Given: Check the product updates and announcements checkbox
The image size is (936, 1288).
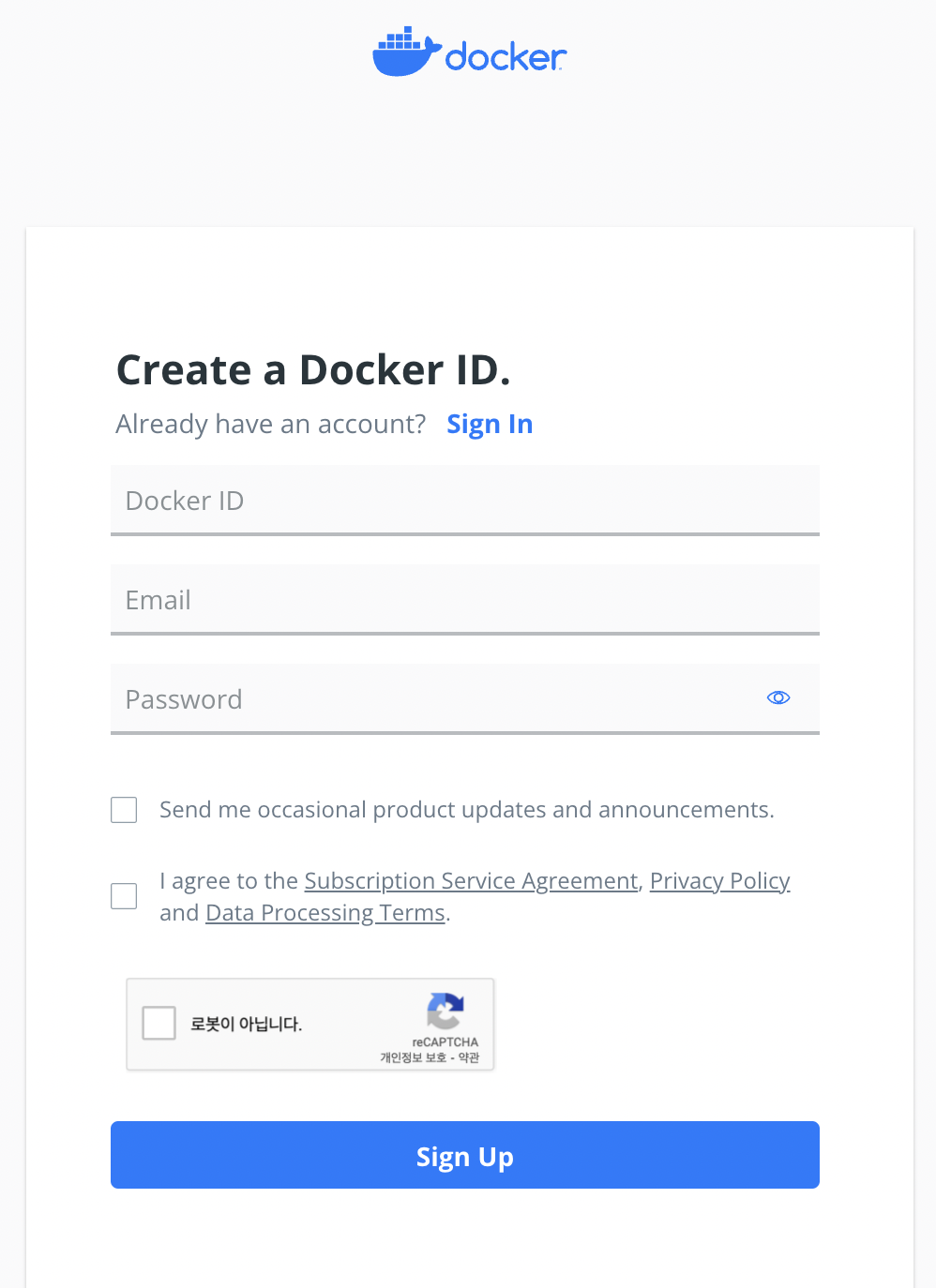Looking at the screenshot, I should (124, 810).
